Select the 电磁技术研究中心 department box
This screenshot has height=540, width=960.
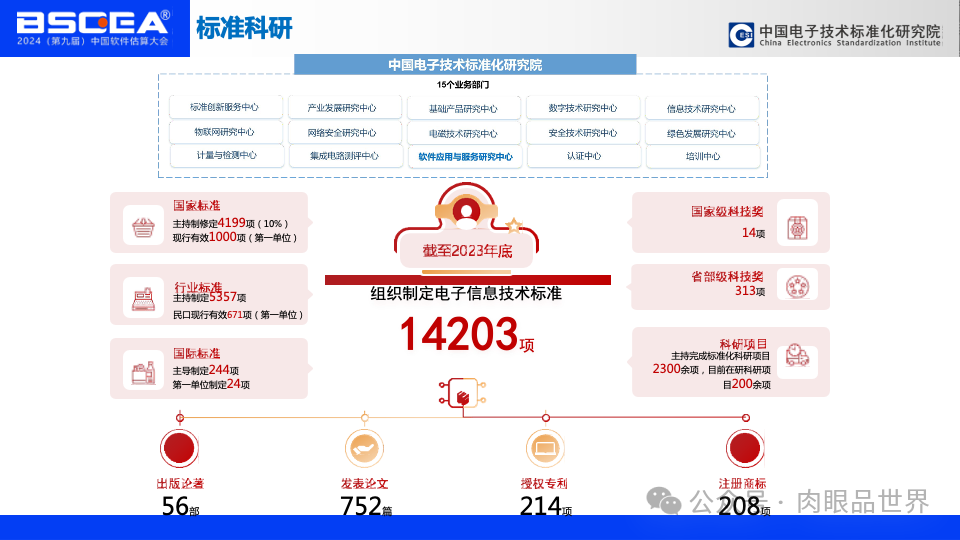click(463, 133)
